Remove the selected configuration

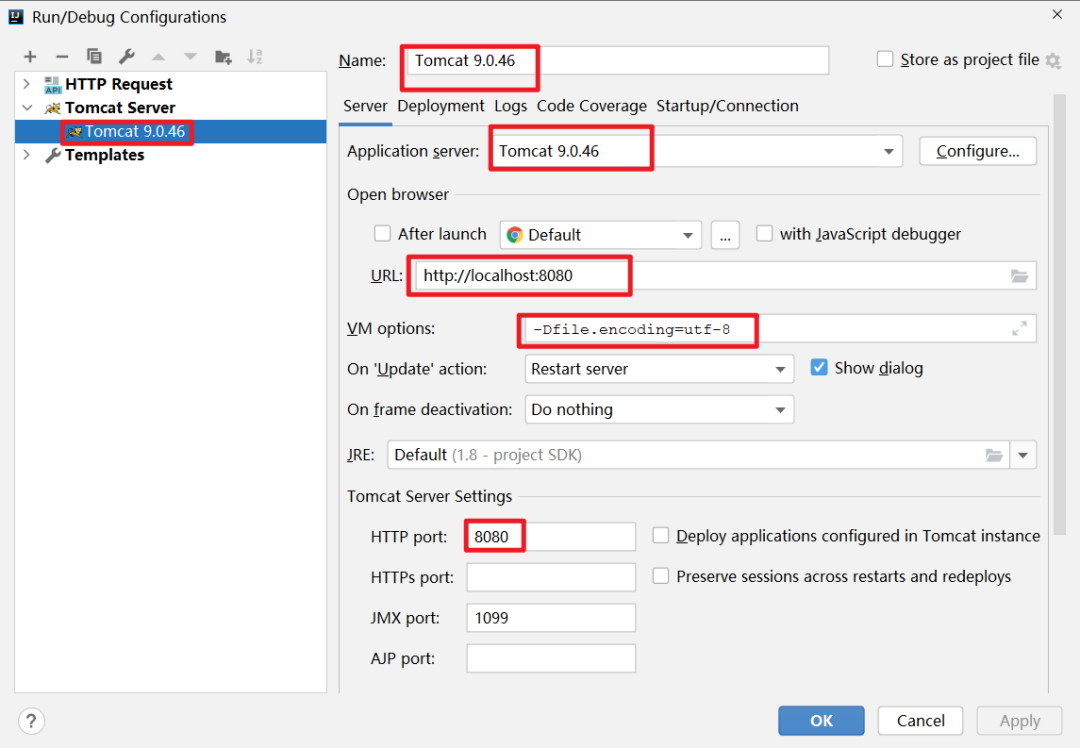click(61, 56)
